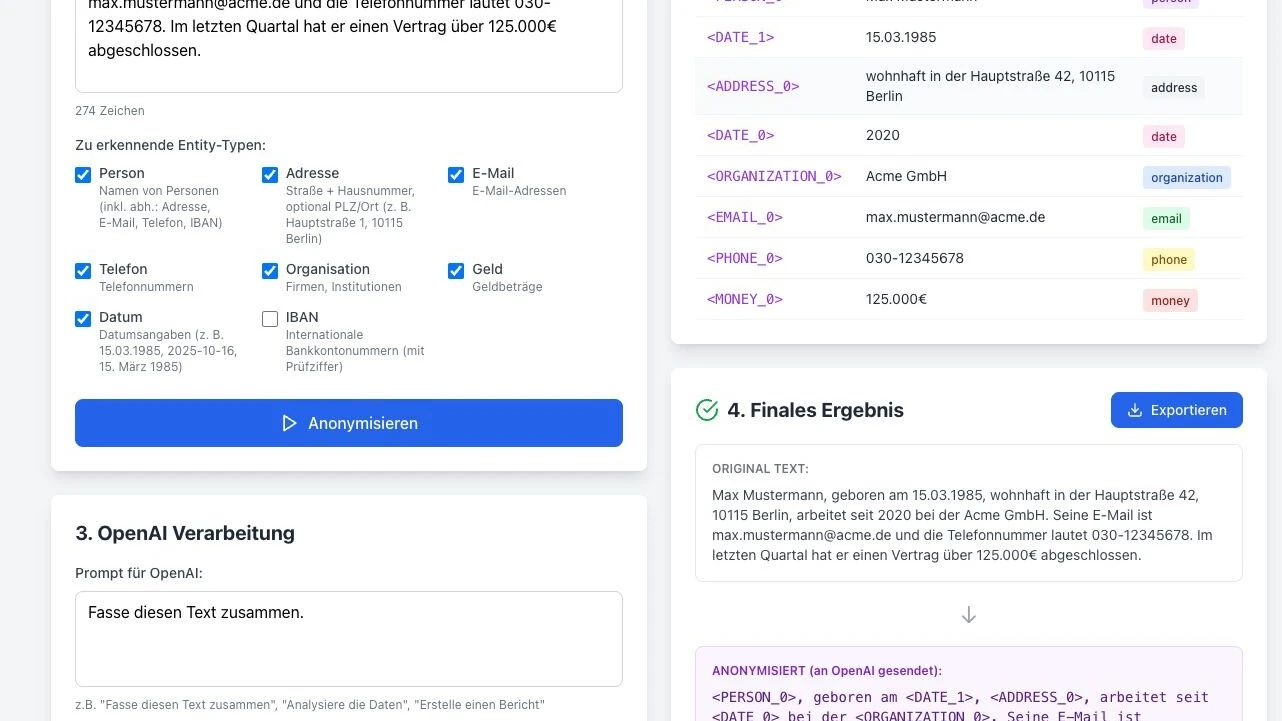Image resolution: width=1282 pixels, height=721 pixels.
Task: Click the OpenAI prompt text field
Action: click(x=348, y=638)
